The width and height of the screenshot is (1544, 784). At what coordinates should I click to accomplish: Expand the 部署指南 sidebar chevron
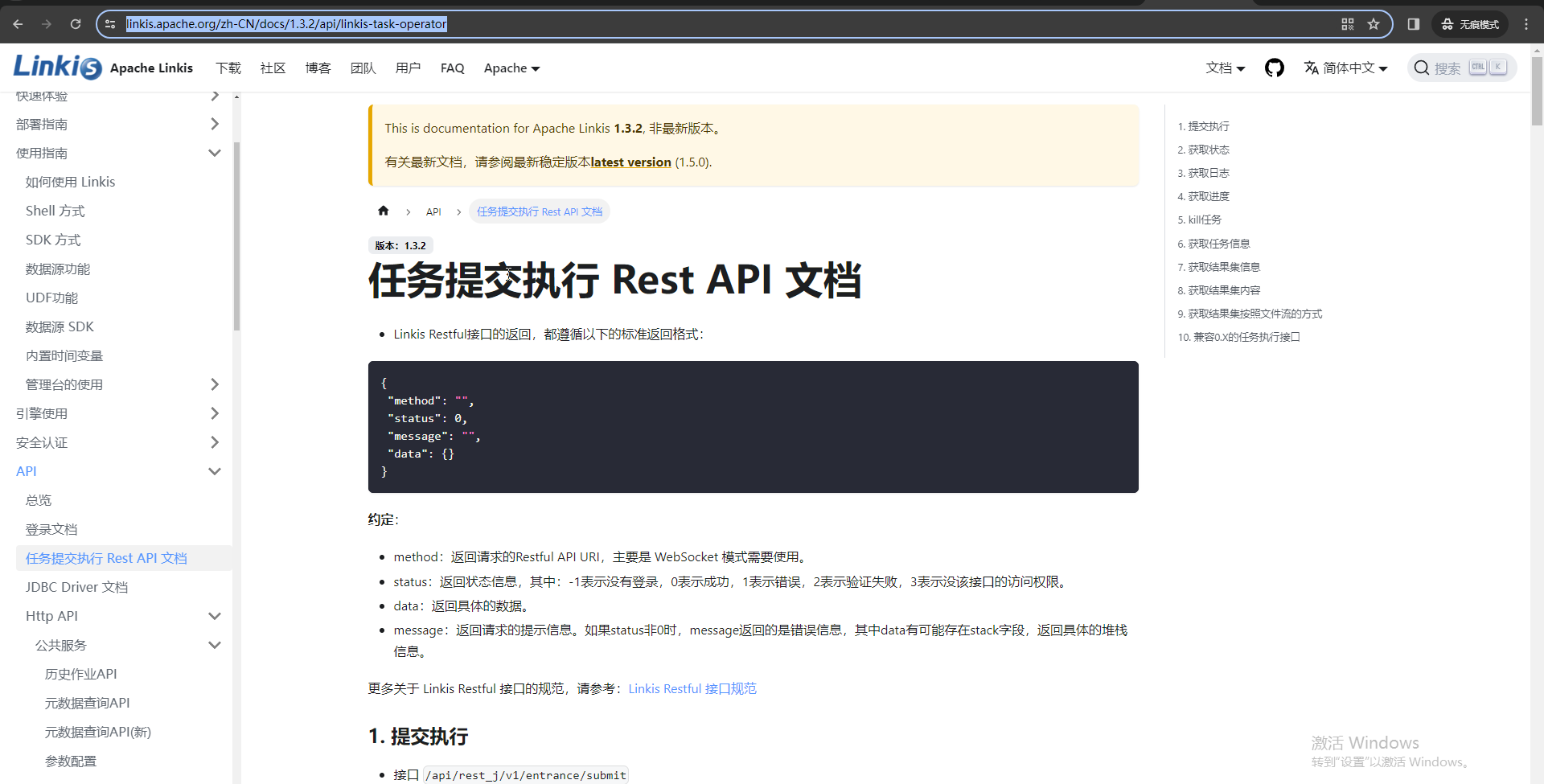(x=215, y=124)
